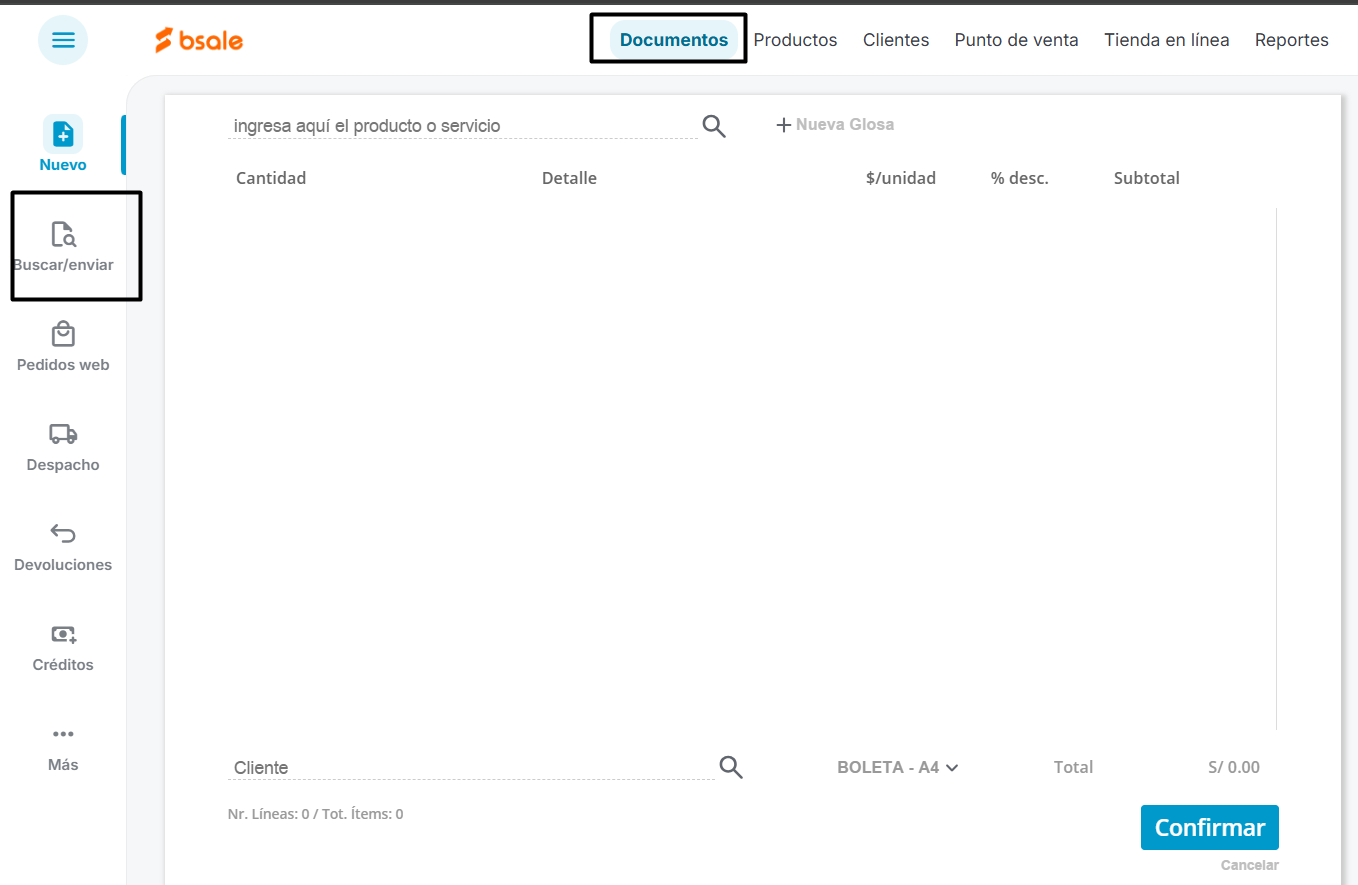Click the Cancelar link
The height and width of the screenshot is (885, 1358).
1249,865
